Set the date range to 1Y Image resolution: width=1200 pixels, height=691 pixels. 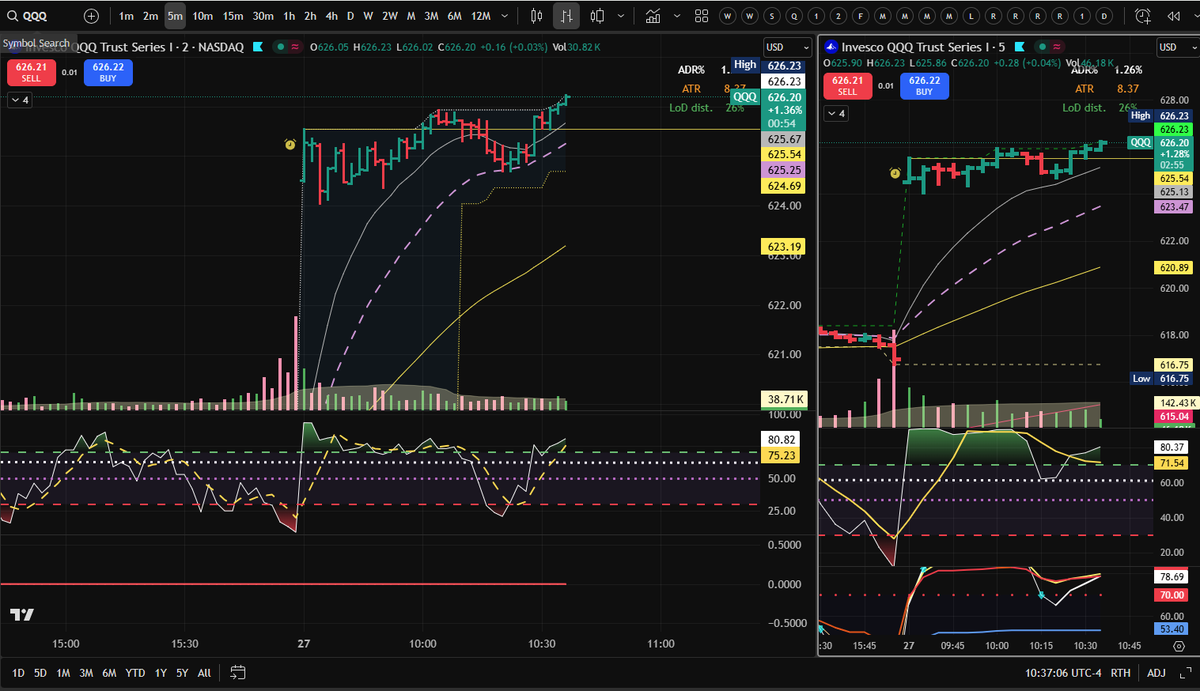[161, 673]
